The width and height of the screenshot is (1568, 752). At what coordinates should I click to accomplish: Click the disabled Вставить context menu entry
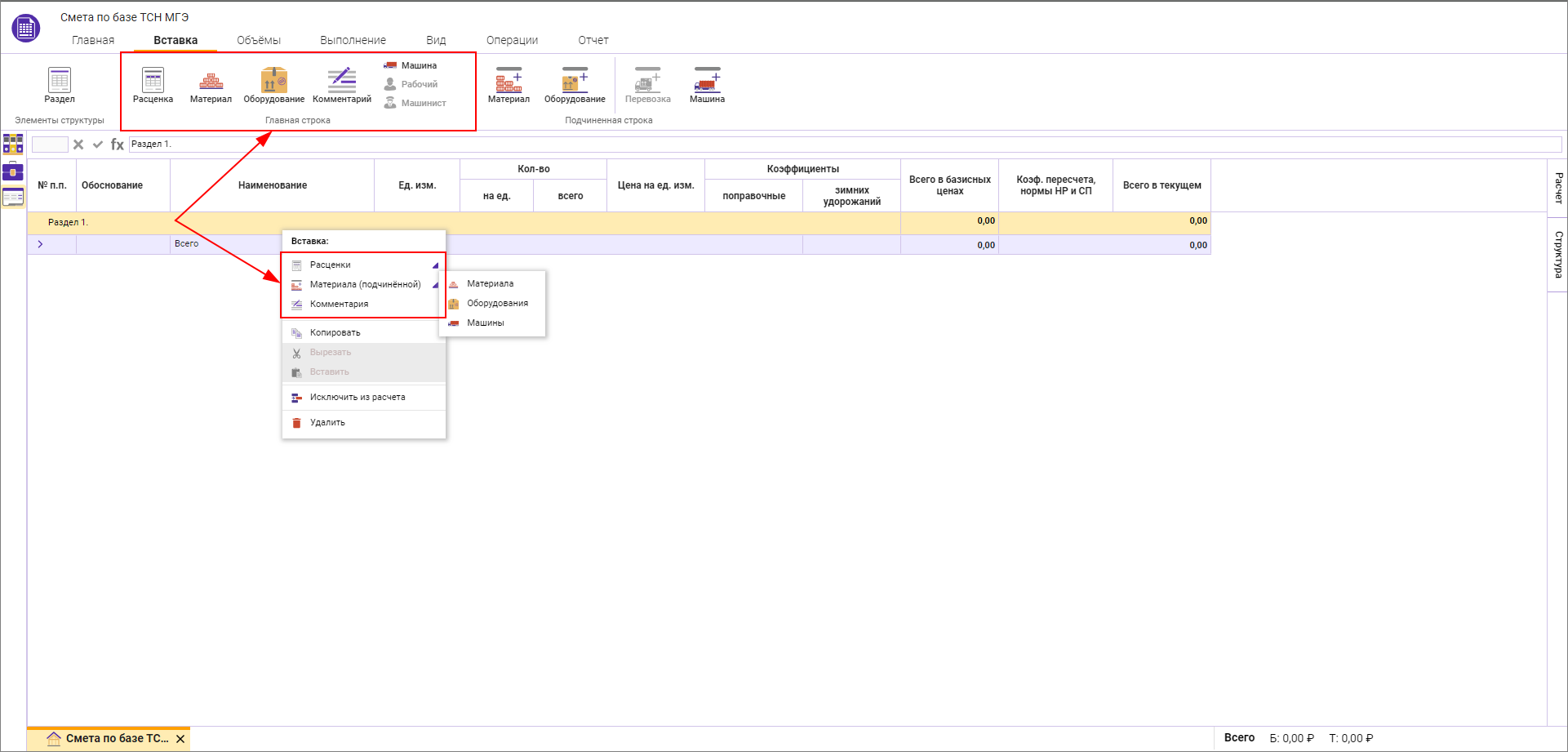[x=363, y=372]
